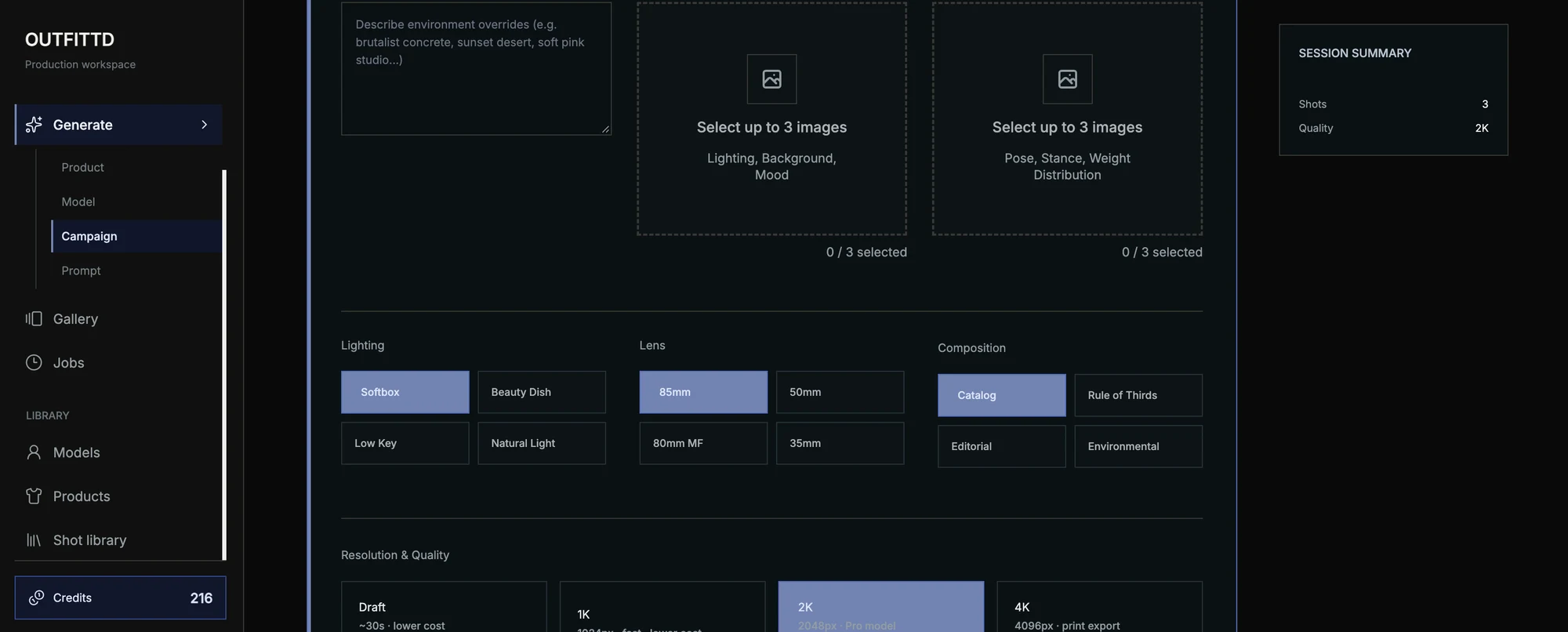Viewport: 1568px width, 632px height.
Task: Open the Campaign sub-item
Action: pyautogui.click(x=136, y=236)
